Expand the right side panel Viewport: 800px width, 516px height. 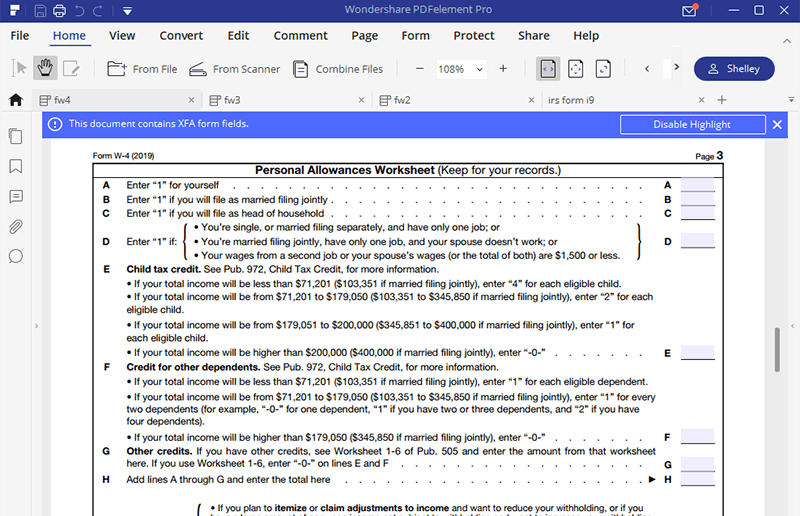pyautogui.click(x=792, y=326)
